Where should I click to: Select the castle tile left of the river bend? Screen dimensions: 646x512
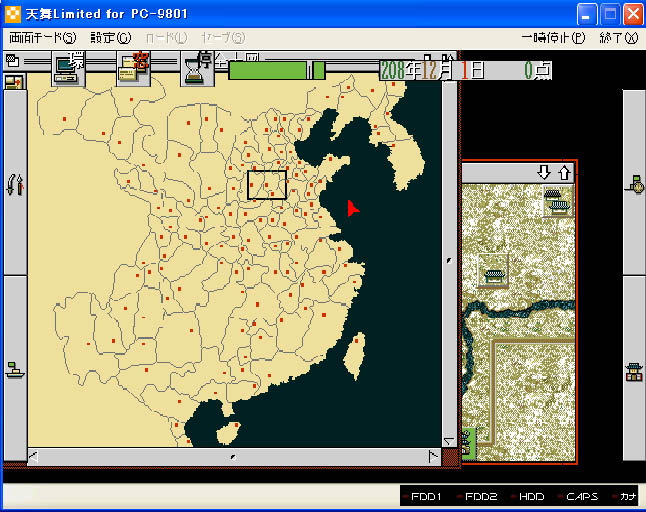coord(493,270)
